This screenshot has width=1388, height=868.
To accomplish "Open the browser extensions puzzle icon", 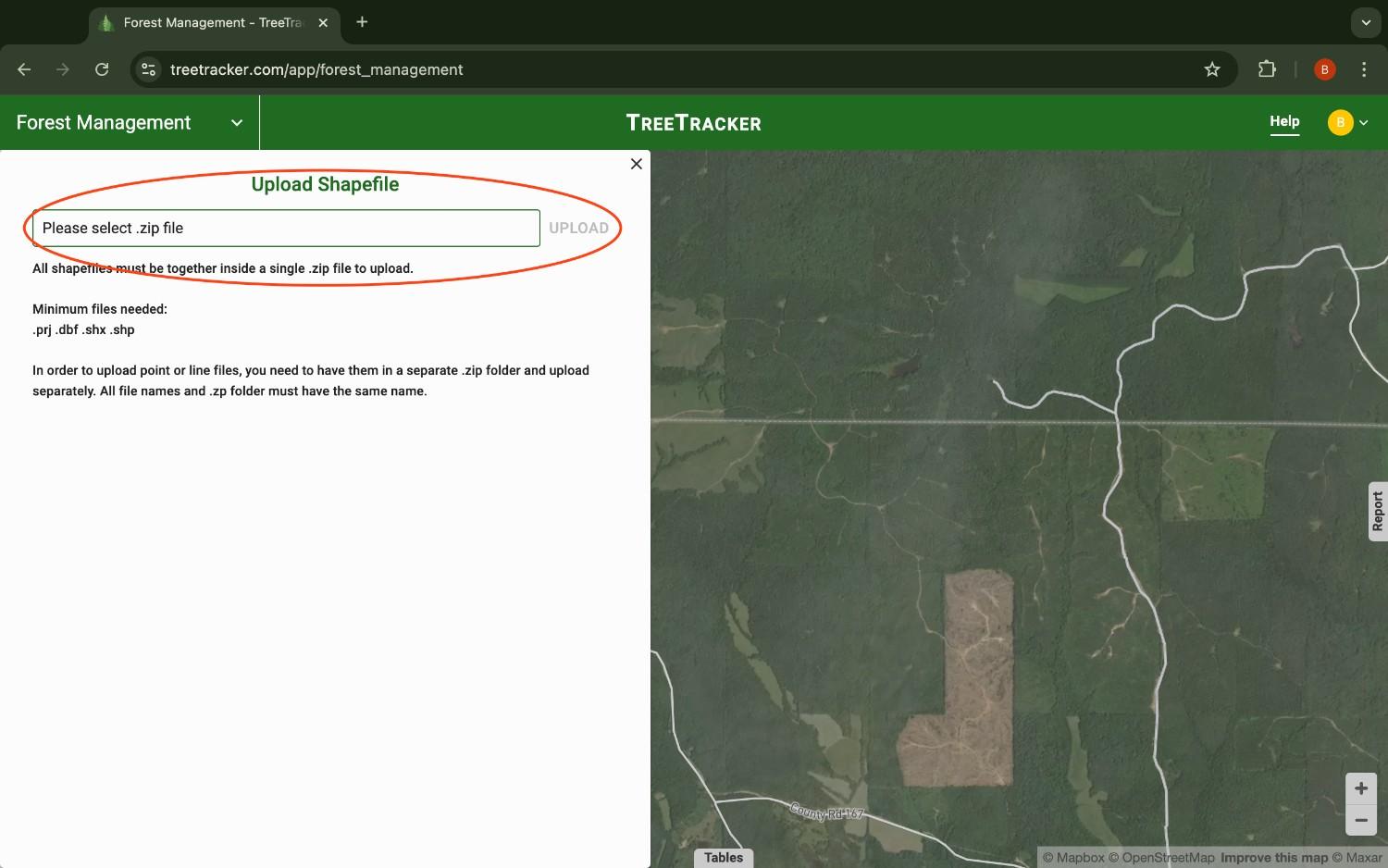I will (1267, 68).
